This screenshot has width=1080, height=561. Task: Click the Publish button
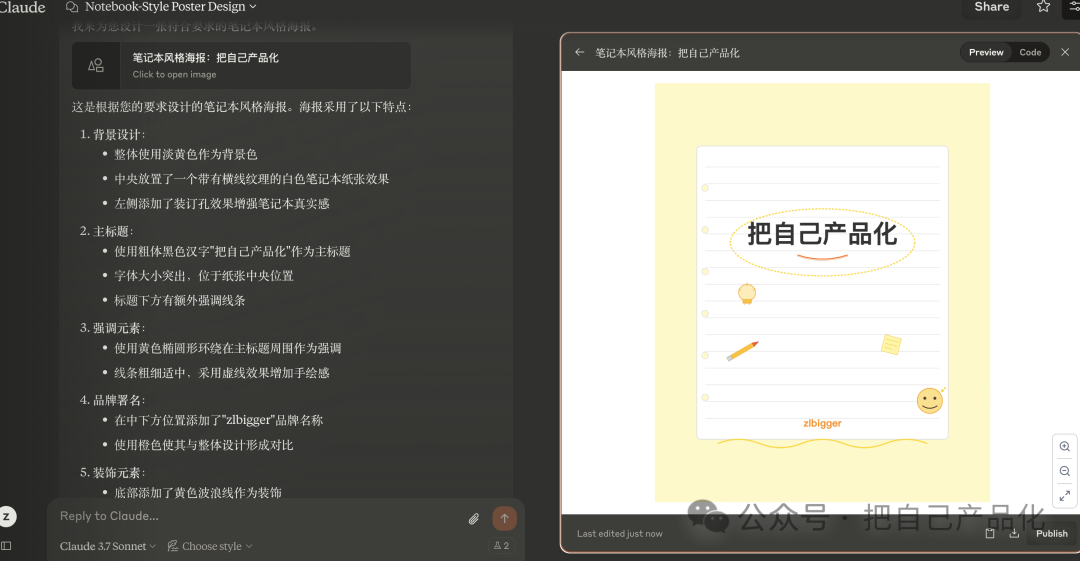(x=1051, y=533)
